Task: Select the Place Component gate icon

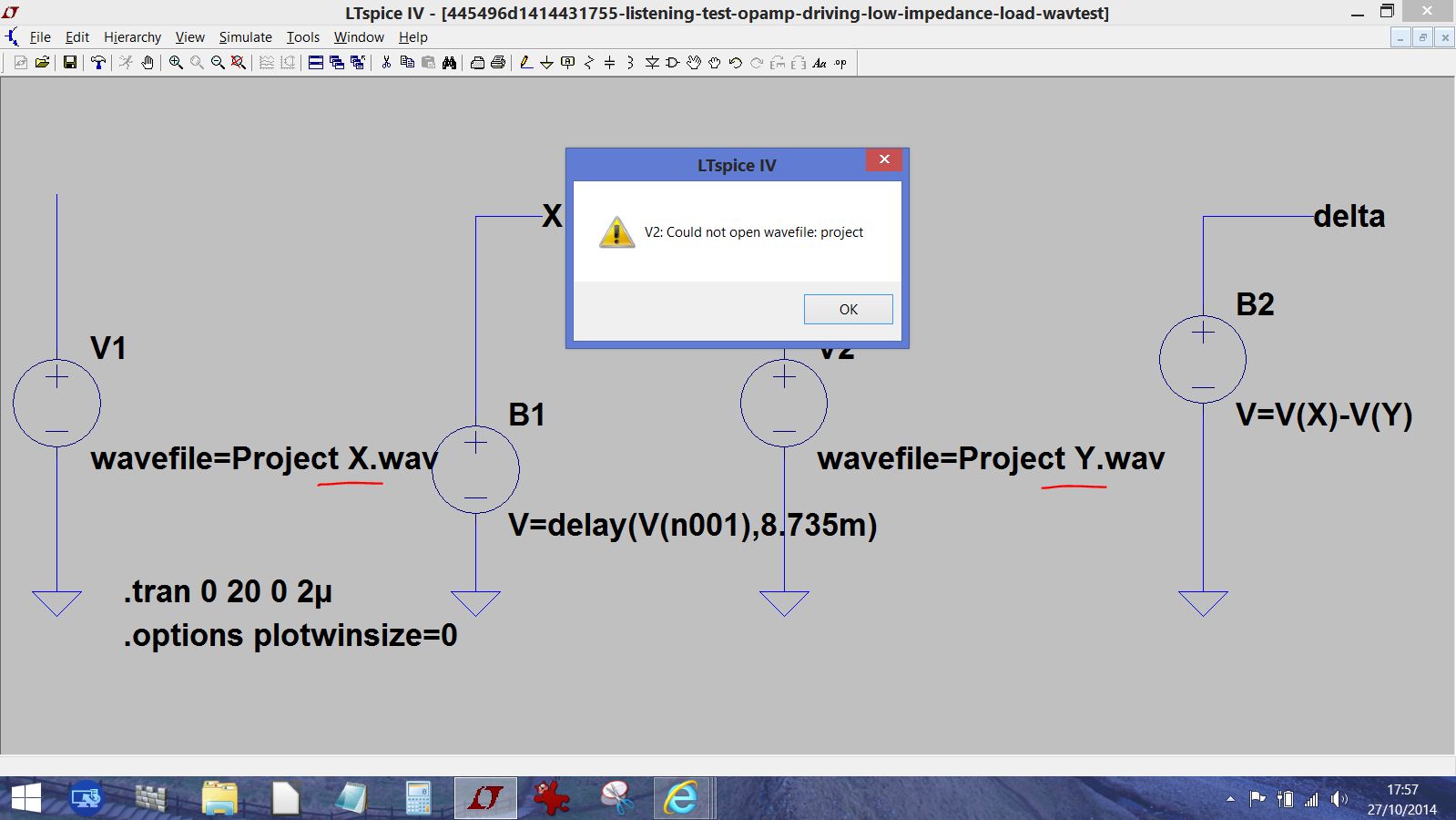Action: click(673, 62)
